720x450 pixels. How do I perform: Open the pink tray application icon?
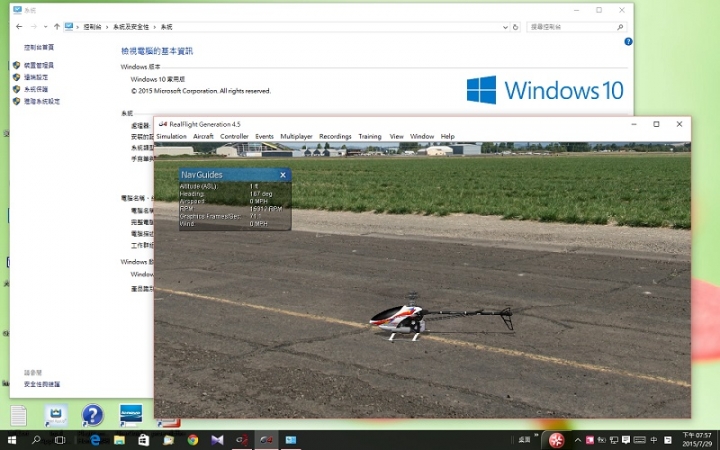coord(590,440)
